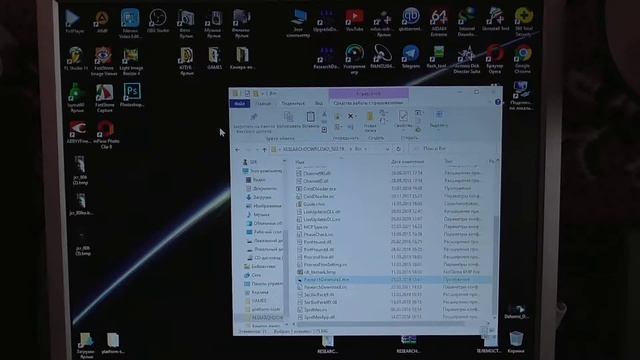Screen dimensions: 640x360
Task: Open the Uninstall Tool shortcut
Action: click(496, 19)
